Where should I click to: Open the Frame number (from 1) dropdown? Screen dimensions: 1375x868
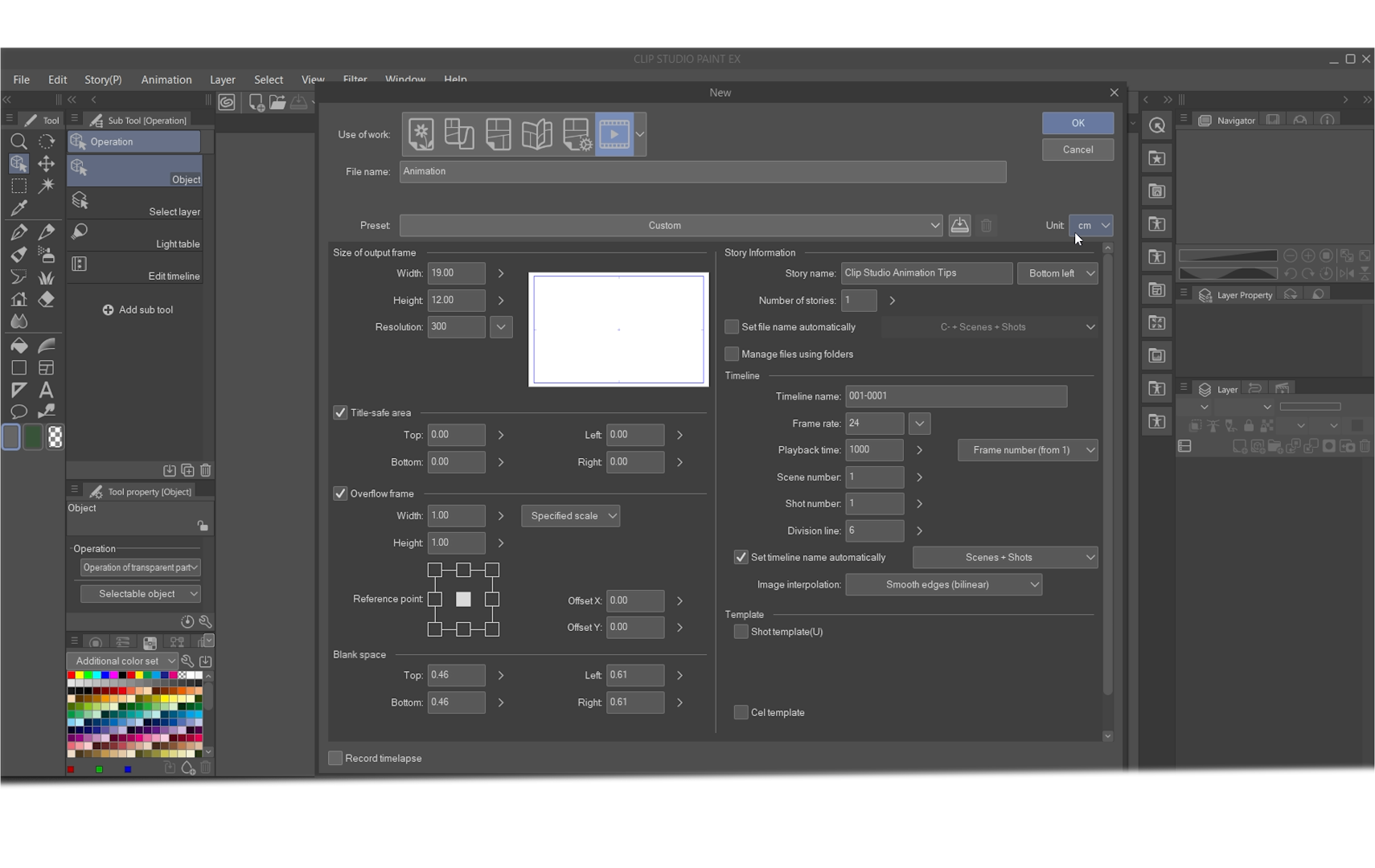pyautogui.click(x=1028, y=450)
